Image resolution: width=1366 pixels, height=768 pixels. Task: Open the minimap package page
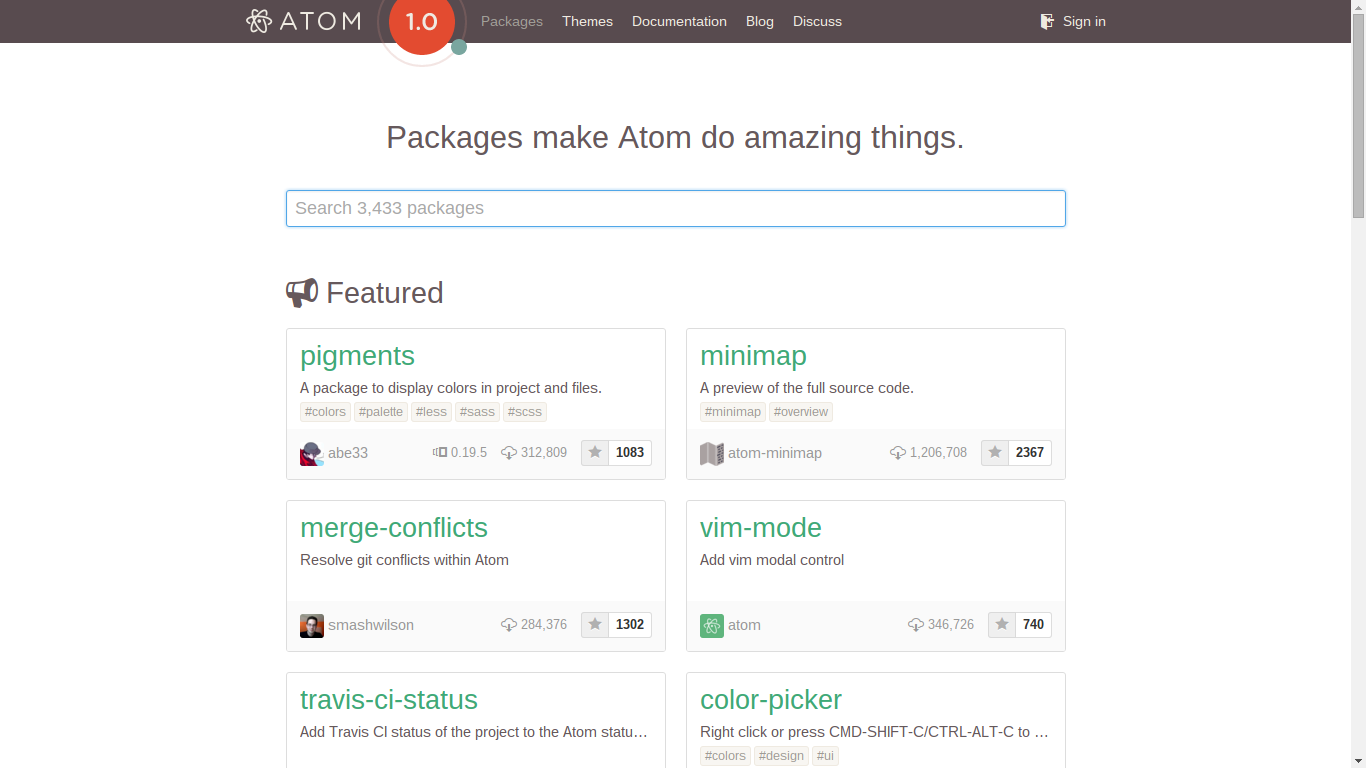tap(753, 356)
